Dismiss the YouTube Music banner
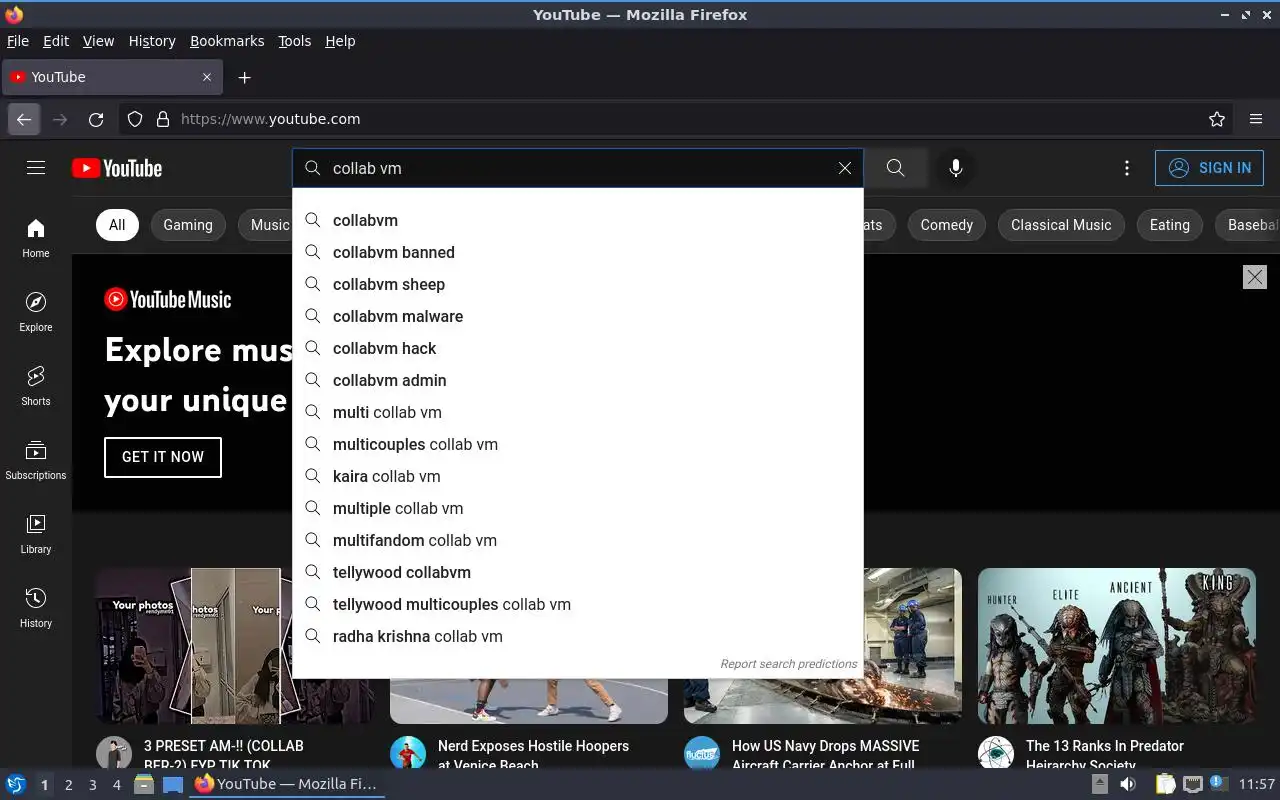The width and height of the screenshot is (1280, 800). tap(1255, 277)
